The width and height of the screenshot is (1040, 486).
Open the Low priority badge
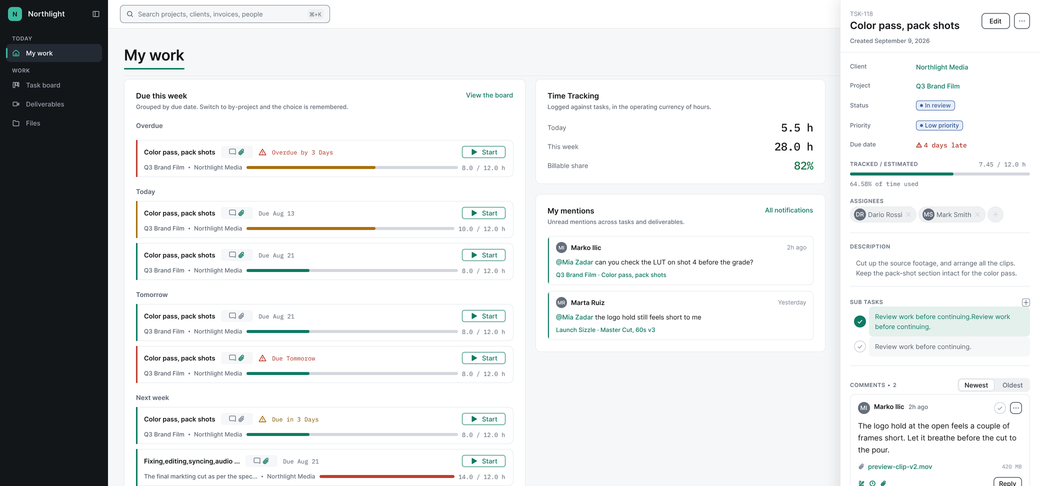(x=939, y=125)
